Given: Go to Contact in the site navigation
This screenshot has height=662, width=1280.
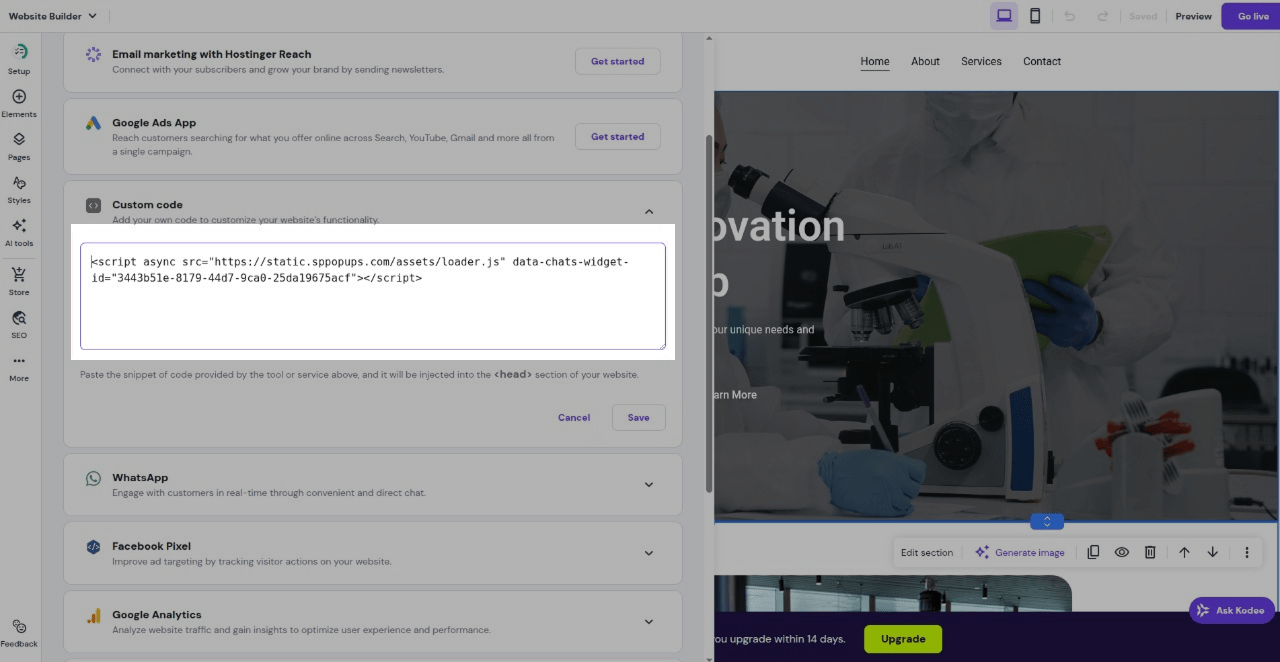Looking at the screenshot, I should coord(1042,61).
